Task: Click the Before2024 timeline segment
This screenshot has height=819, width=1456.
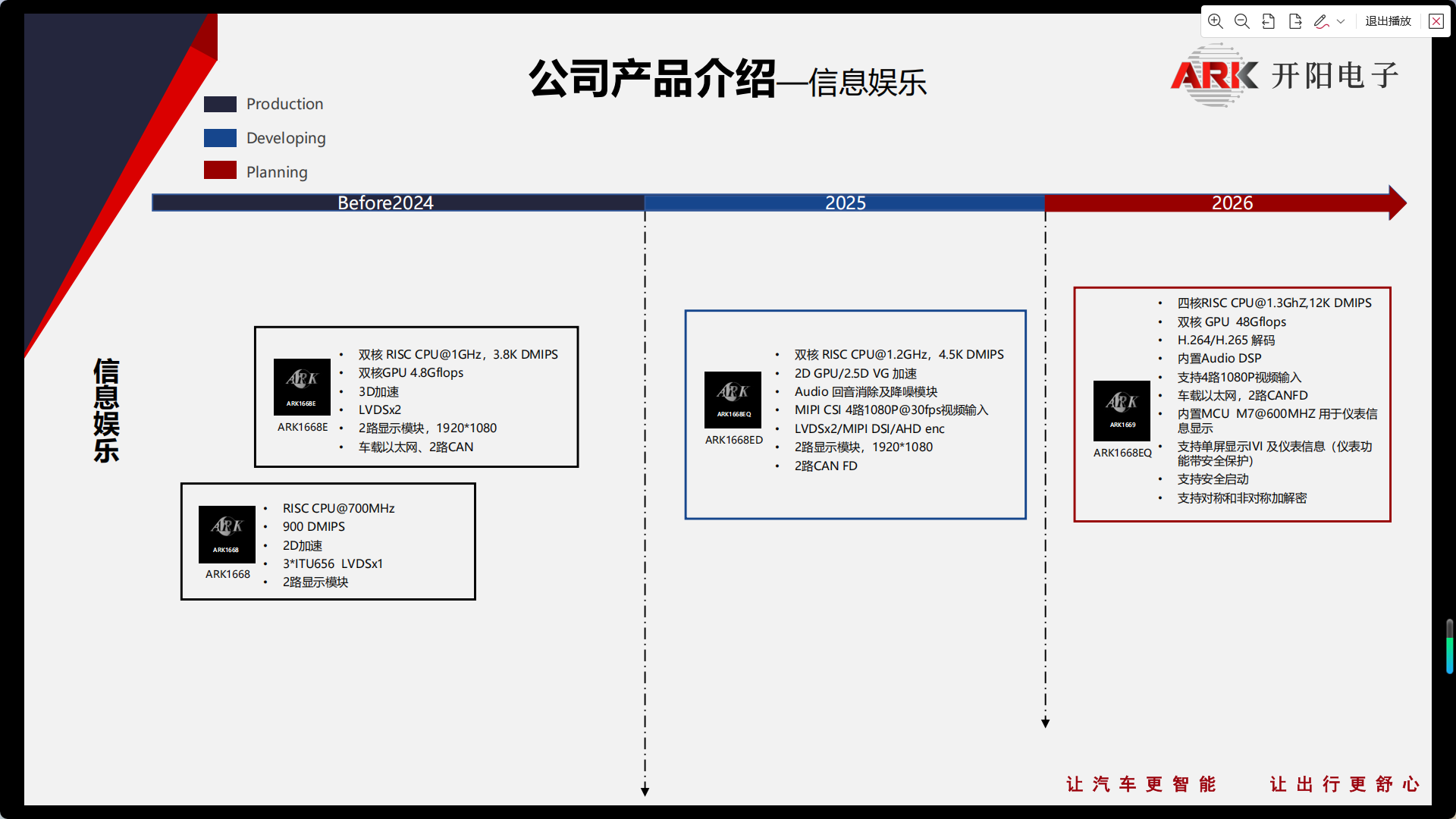Action: coord(385,202)
